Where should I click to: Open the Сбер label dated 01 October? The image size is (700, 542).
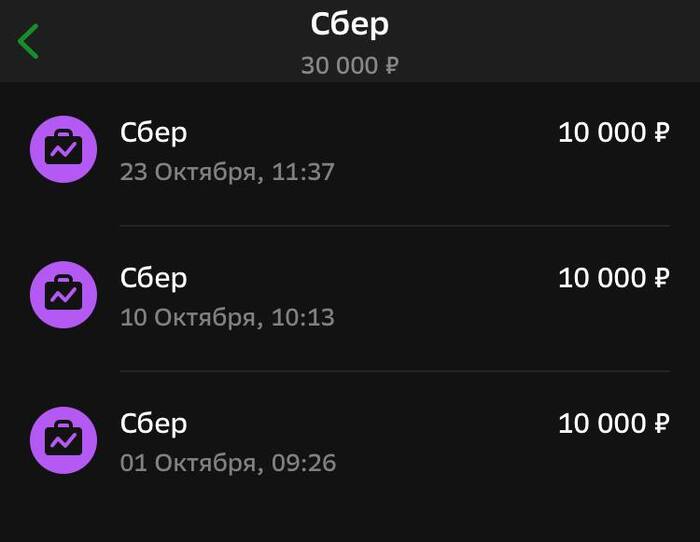tap(153, 424)
